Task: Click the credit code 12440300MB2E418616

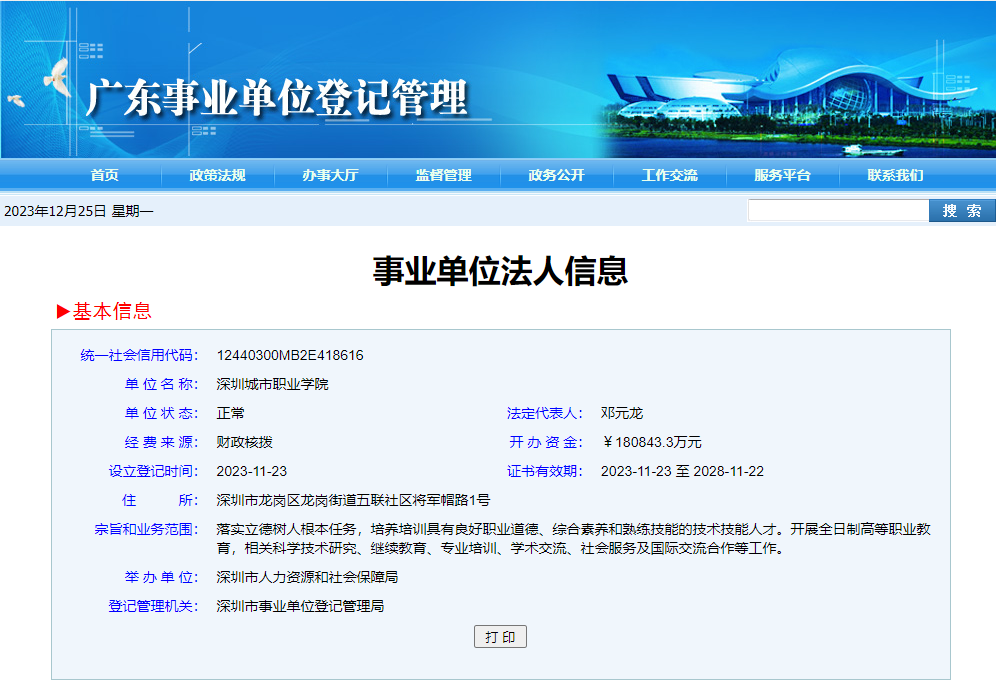Action: (290, 355)
